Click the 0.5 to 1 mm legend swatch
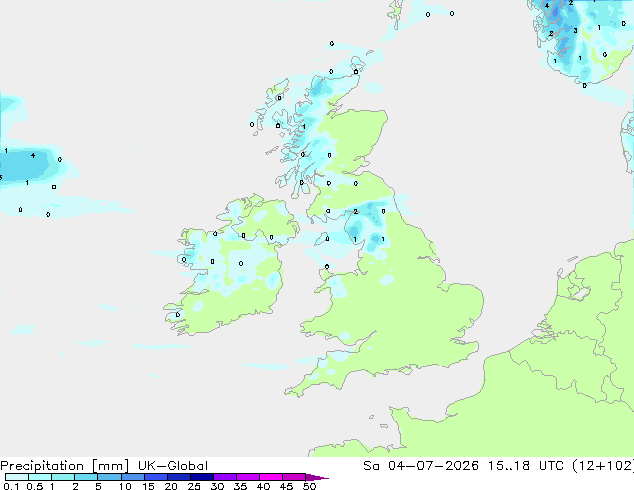 click(x=40, y=477)
